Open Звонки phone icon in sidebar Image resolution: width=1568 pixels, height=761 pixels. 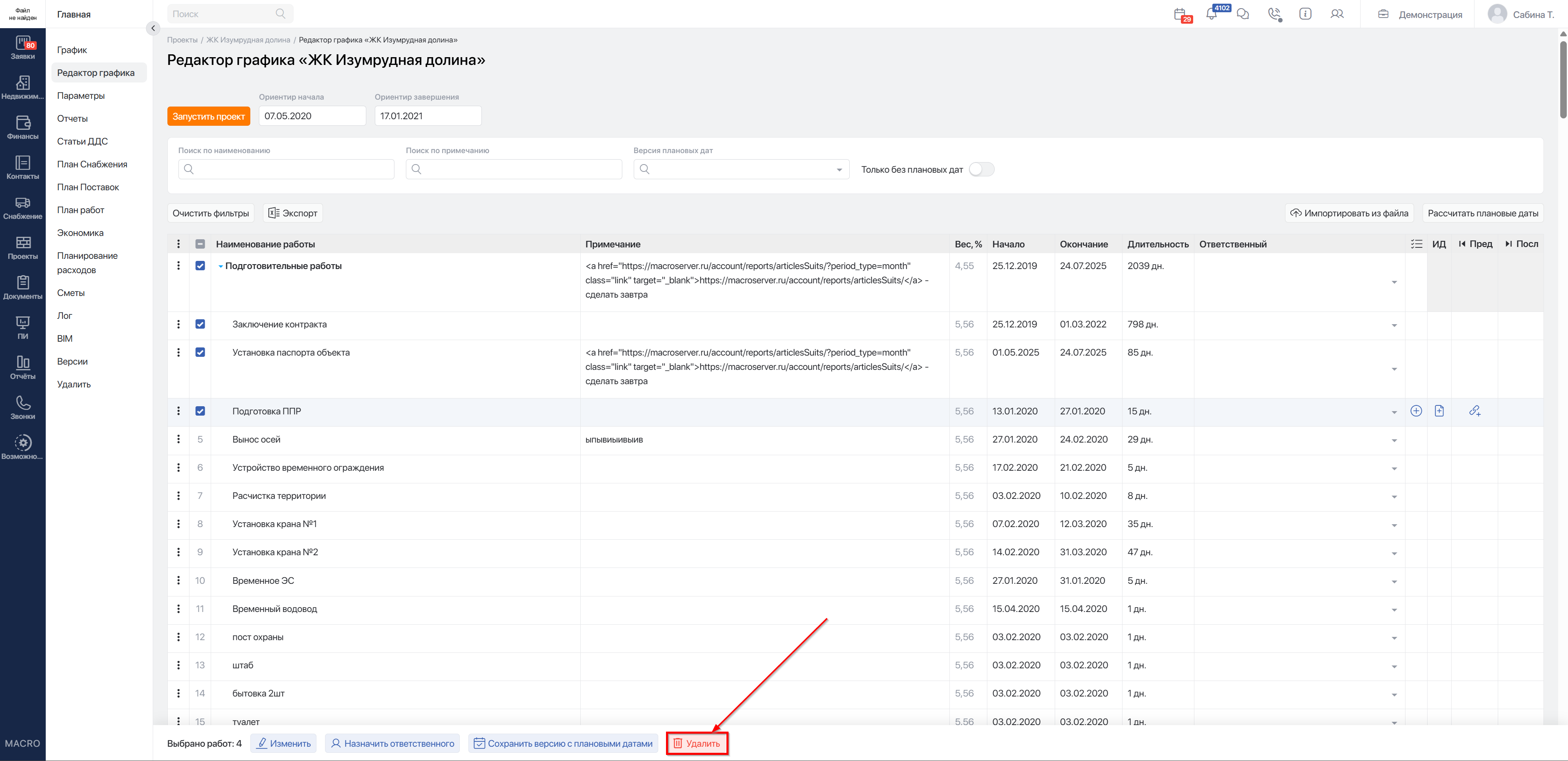pyautogui.click(x=22, y=407)
